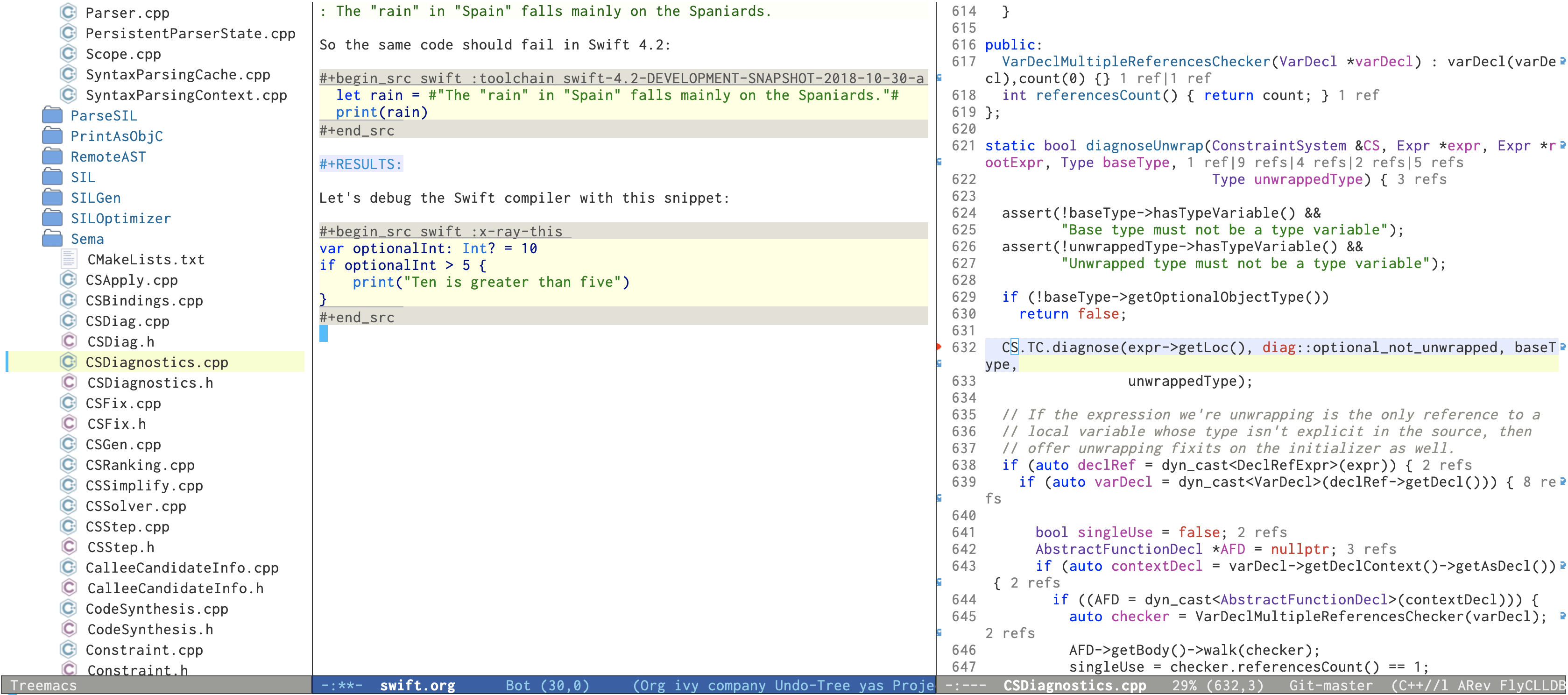Click the red breakpoint marker on line 632
The width and height of the screenshot is (1568, 695).
click(939, 347)
